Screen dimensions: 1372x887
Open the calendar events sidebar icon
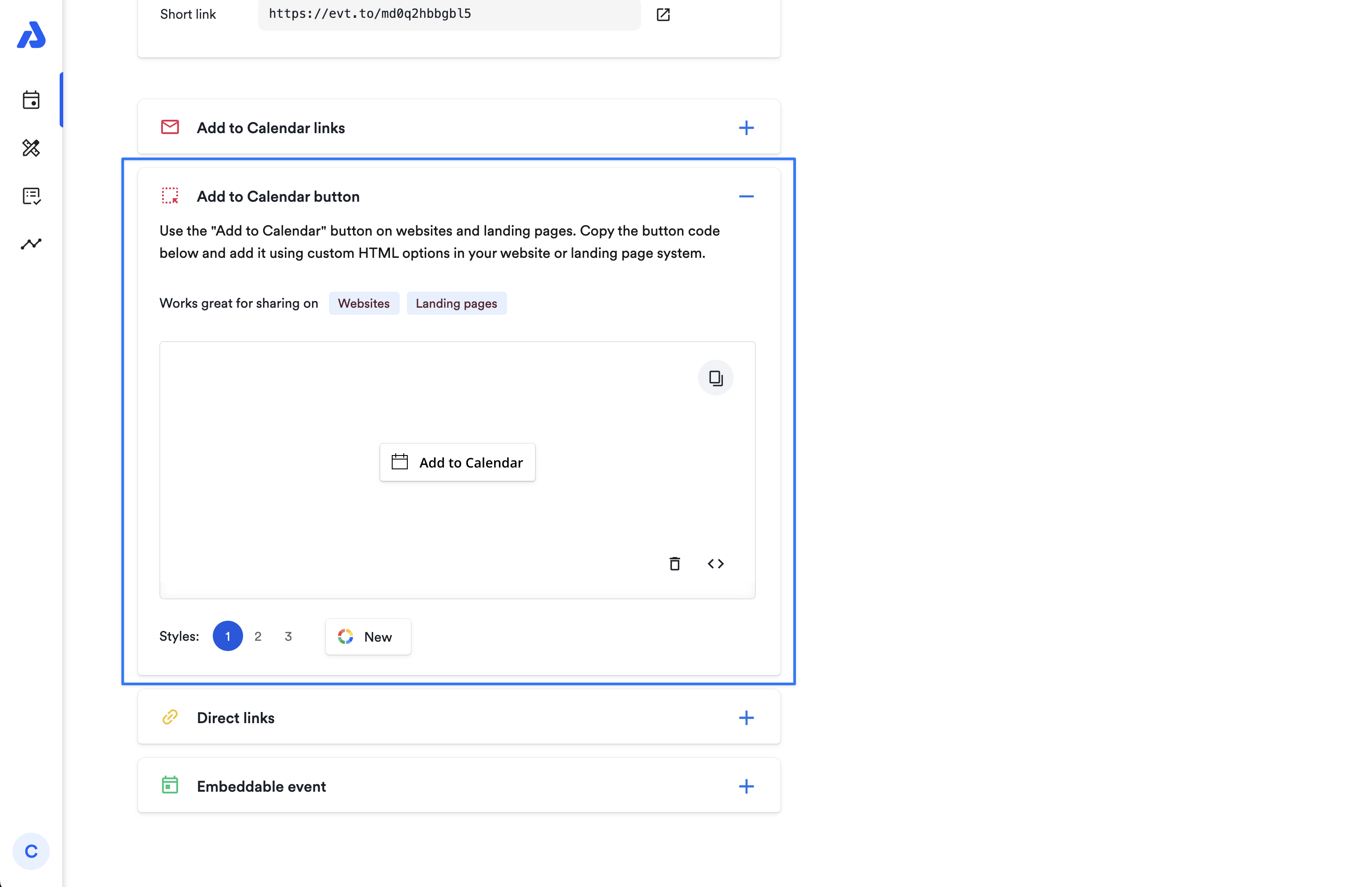[x=31, y=100]
